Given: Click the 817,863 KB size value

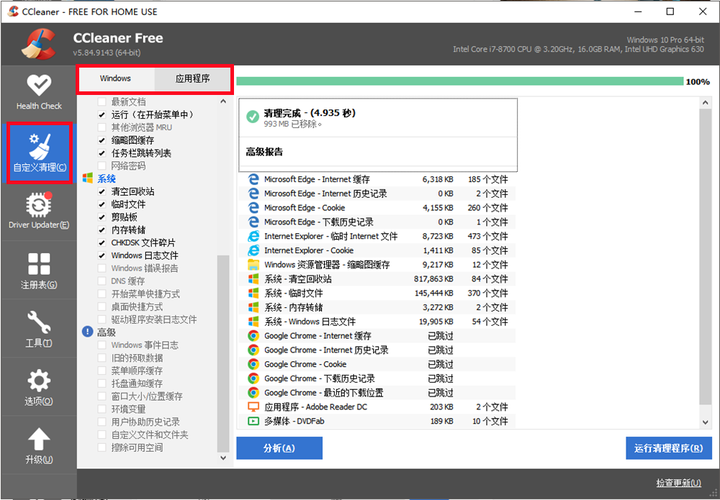Looking at the screenshot, I should pyautogui.click(x=433, y=279).
